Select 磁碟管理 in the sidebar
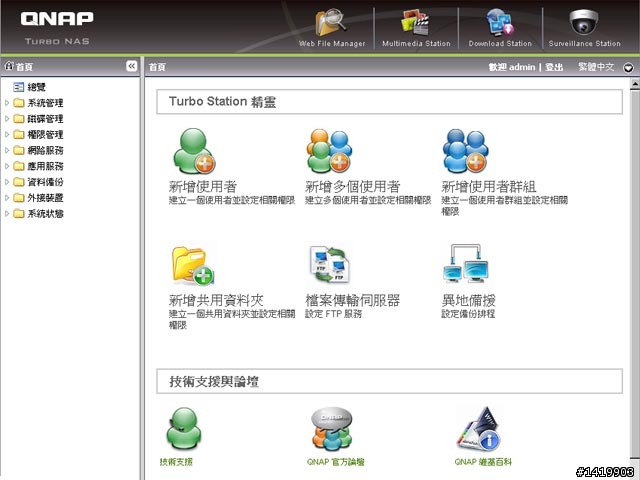Screen dimensions: 640x480 45,119
